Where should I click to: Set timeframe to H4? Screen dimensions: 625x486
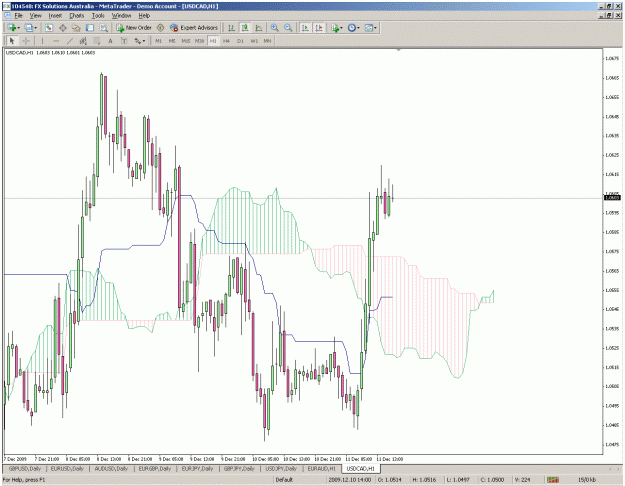tap(226, 41)
